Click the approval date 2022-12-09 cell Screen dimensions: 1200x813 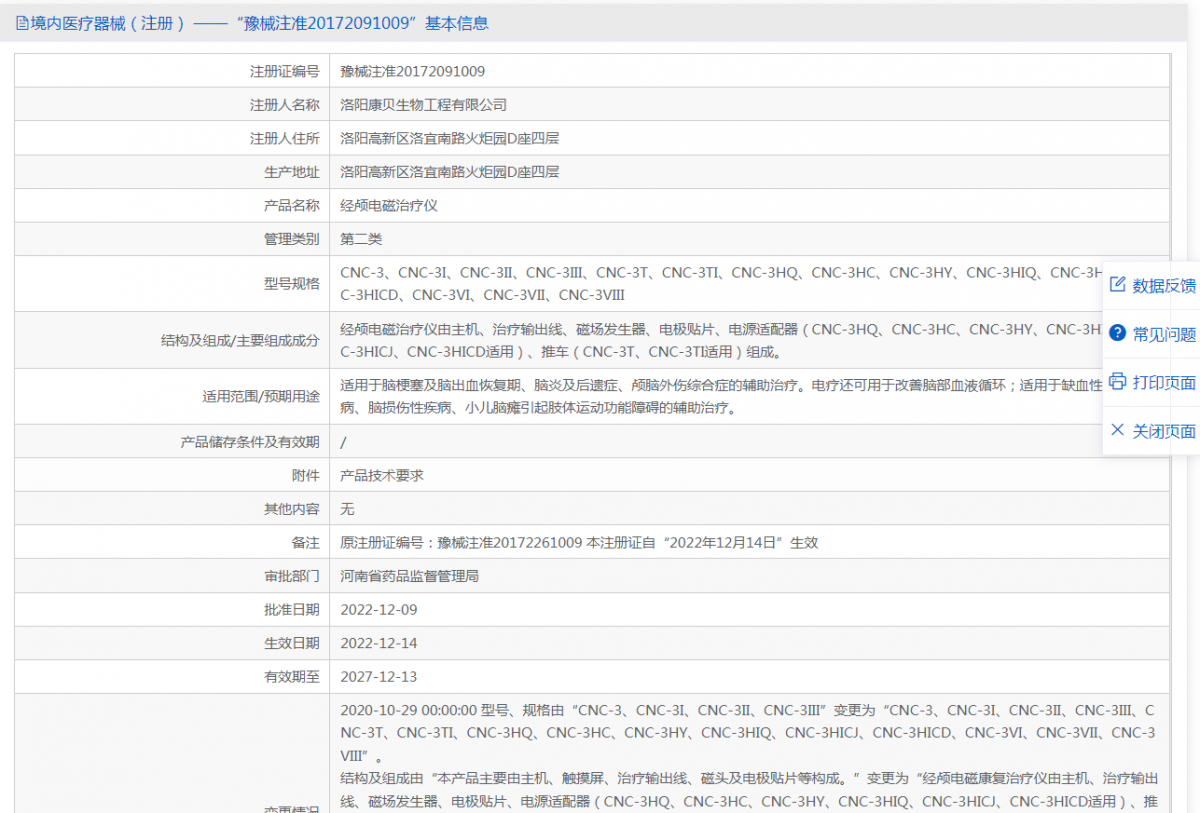tap(378, 610)
